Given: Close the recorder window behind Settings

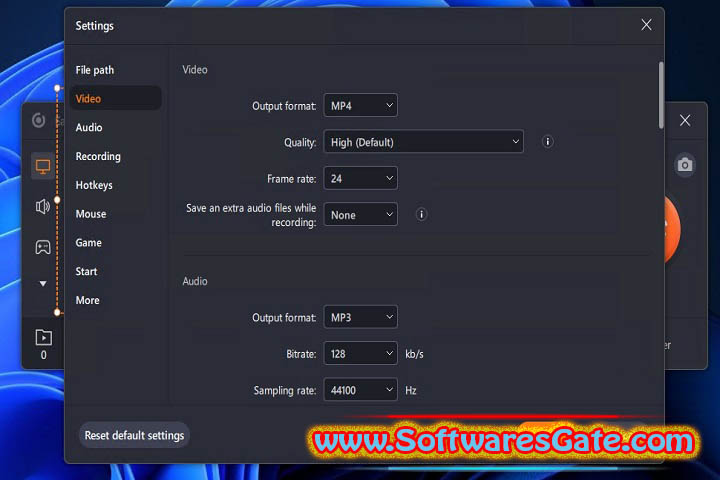Looking at the screenshot, I should (685, 120).
